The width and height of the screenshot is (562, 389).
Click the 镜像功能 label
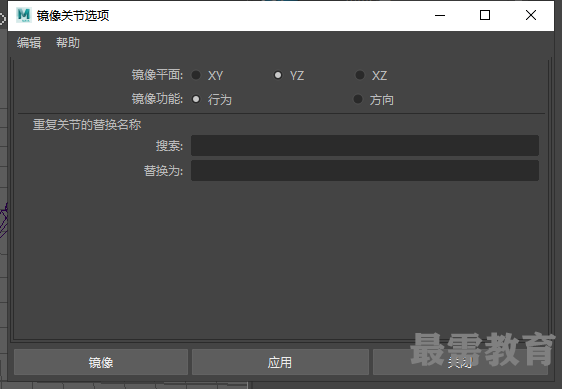(157, 99)
